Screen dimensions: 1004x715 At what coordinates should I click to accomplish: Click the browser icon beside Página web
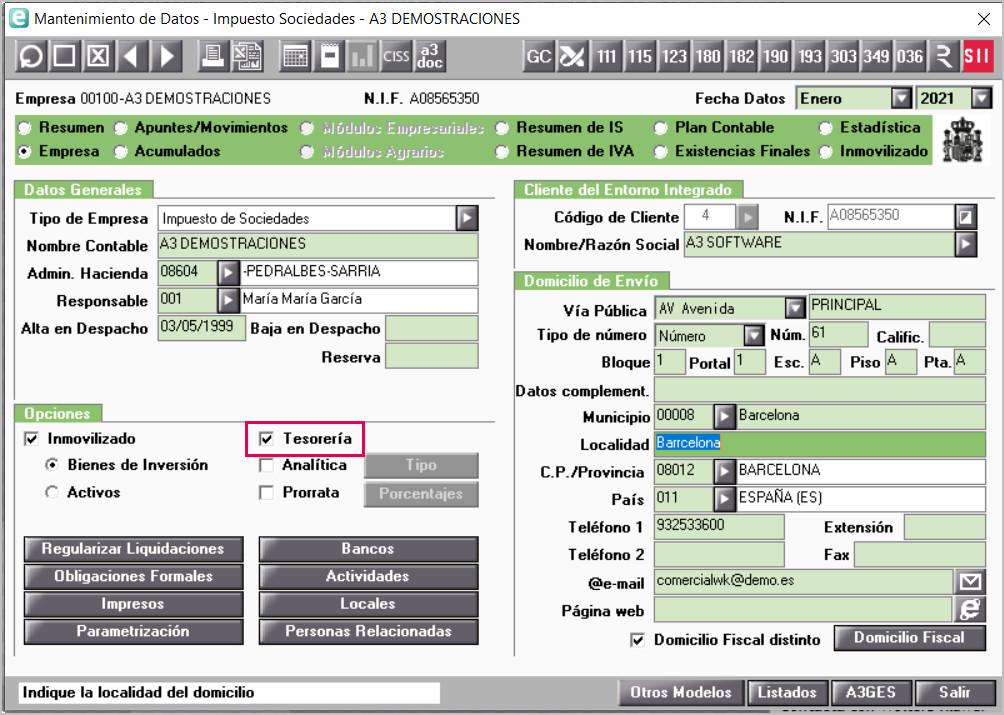(x=970, y=609)
